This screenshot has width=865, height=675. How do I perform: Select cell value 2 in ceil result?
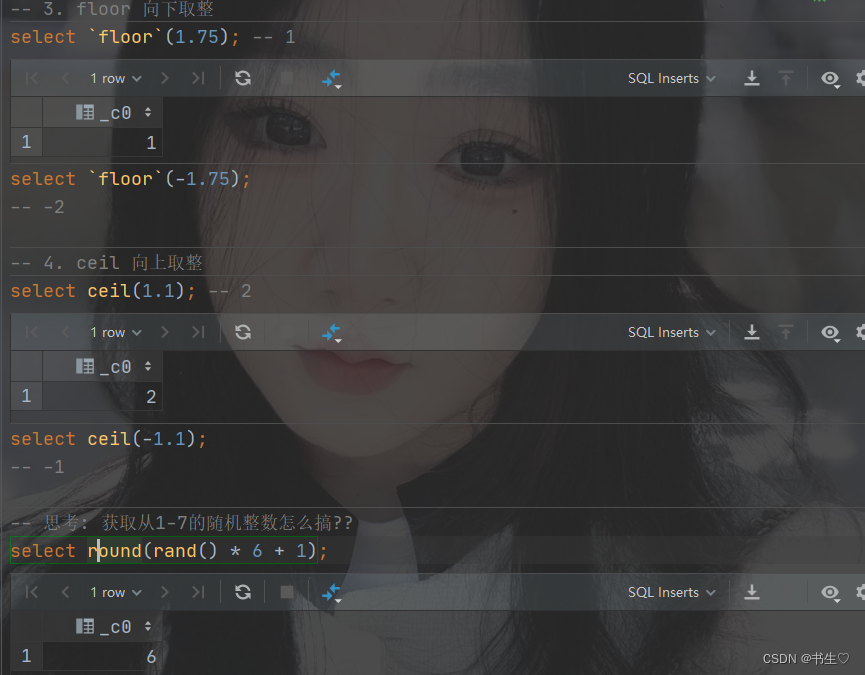103,396
